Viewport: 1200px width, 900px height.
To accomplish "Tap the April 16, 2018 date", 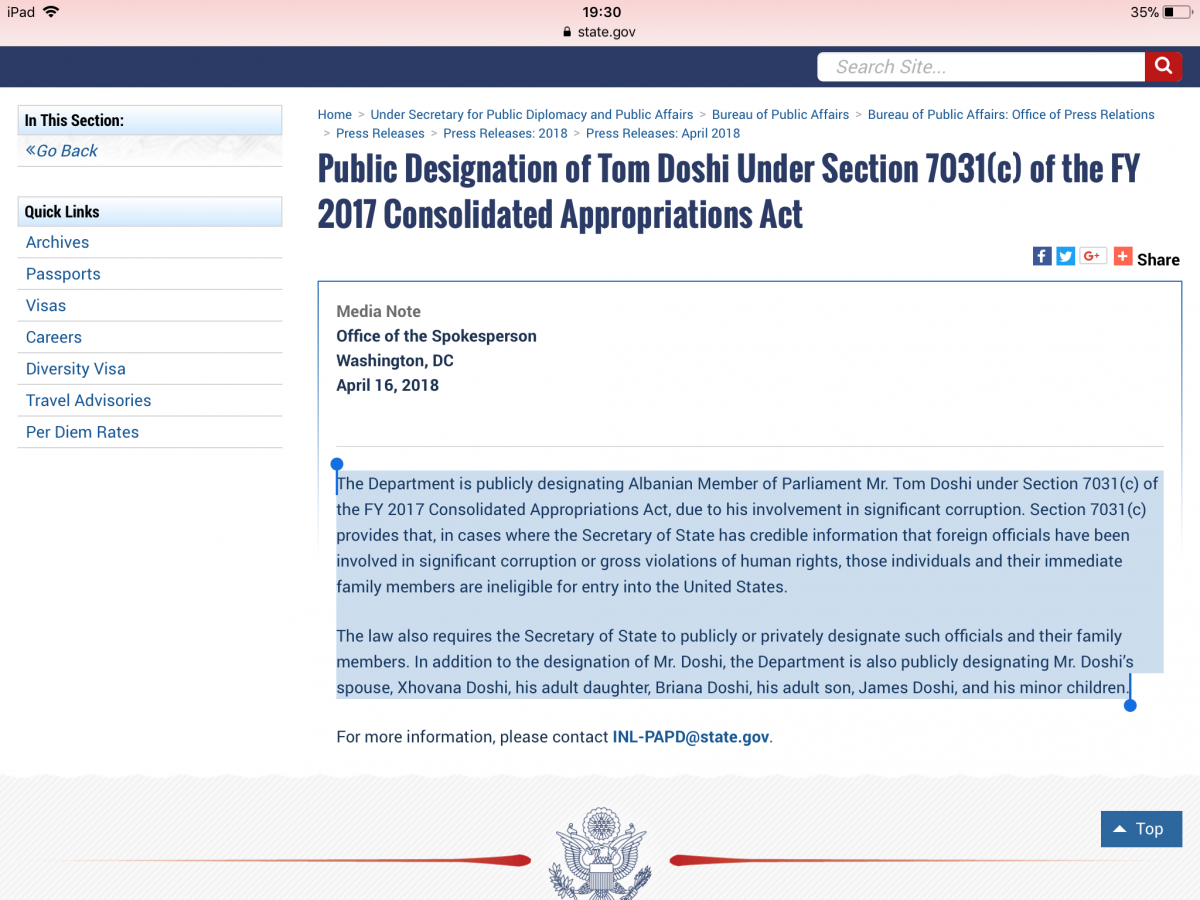I will click(x=387, y=385).
